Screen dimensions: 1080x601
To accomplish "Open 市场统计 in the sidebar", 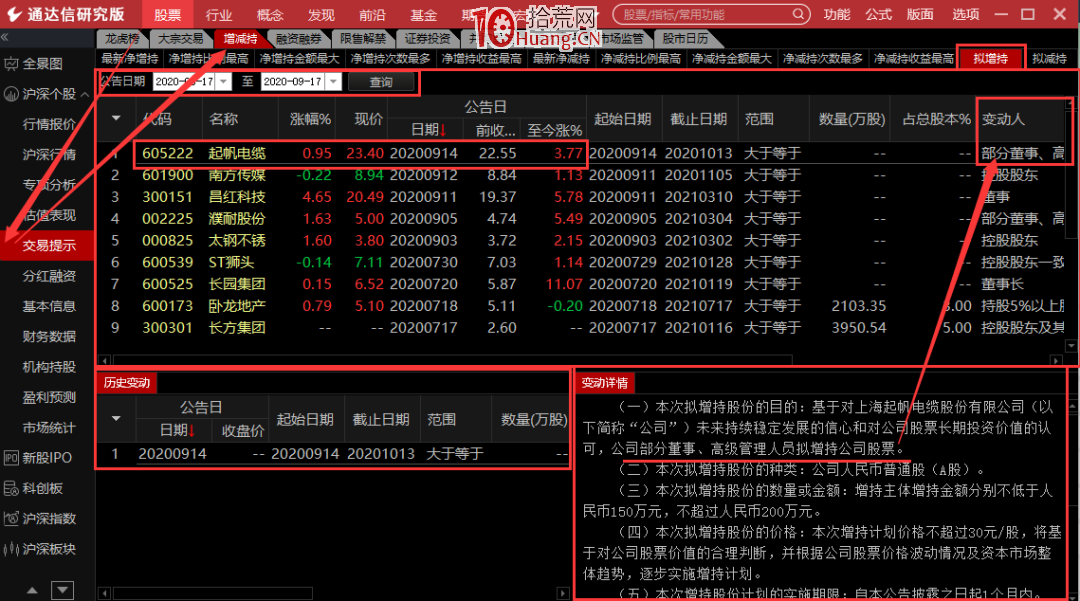I will [x=48, y=428].
